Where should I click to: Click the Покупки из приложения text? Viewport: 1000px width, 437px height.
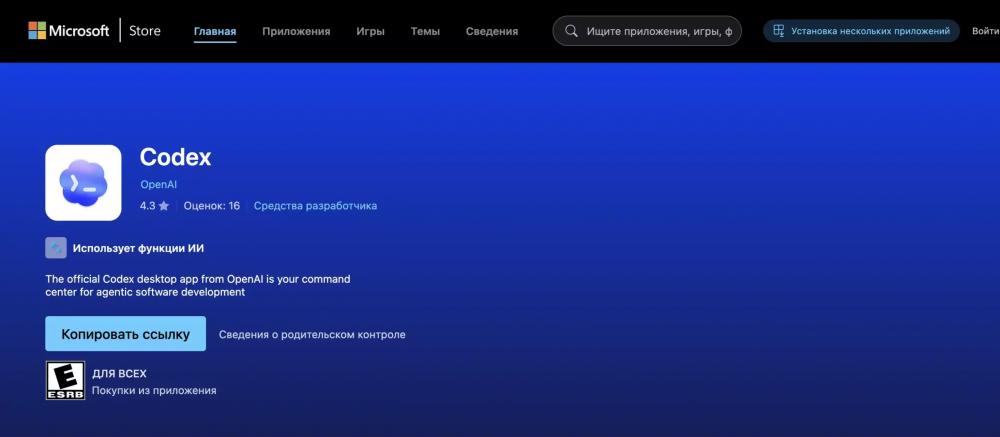(154, 390)
